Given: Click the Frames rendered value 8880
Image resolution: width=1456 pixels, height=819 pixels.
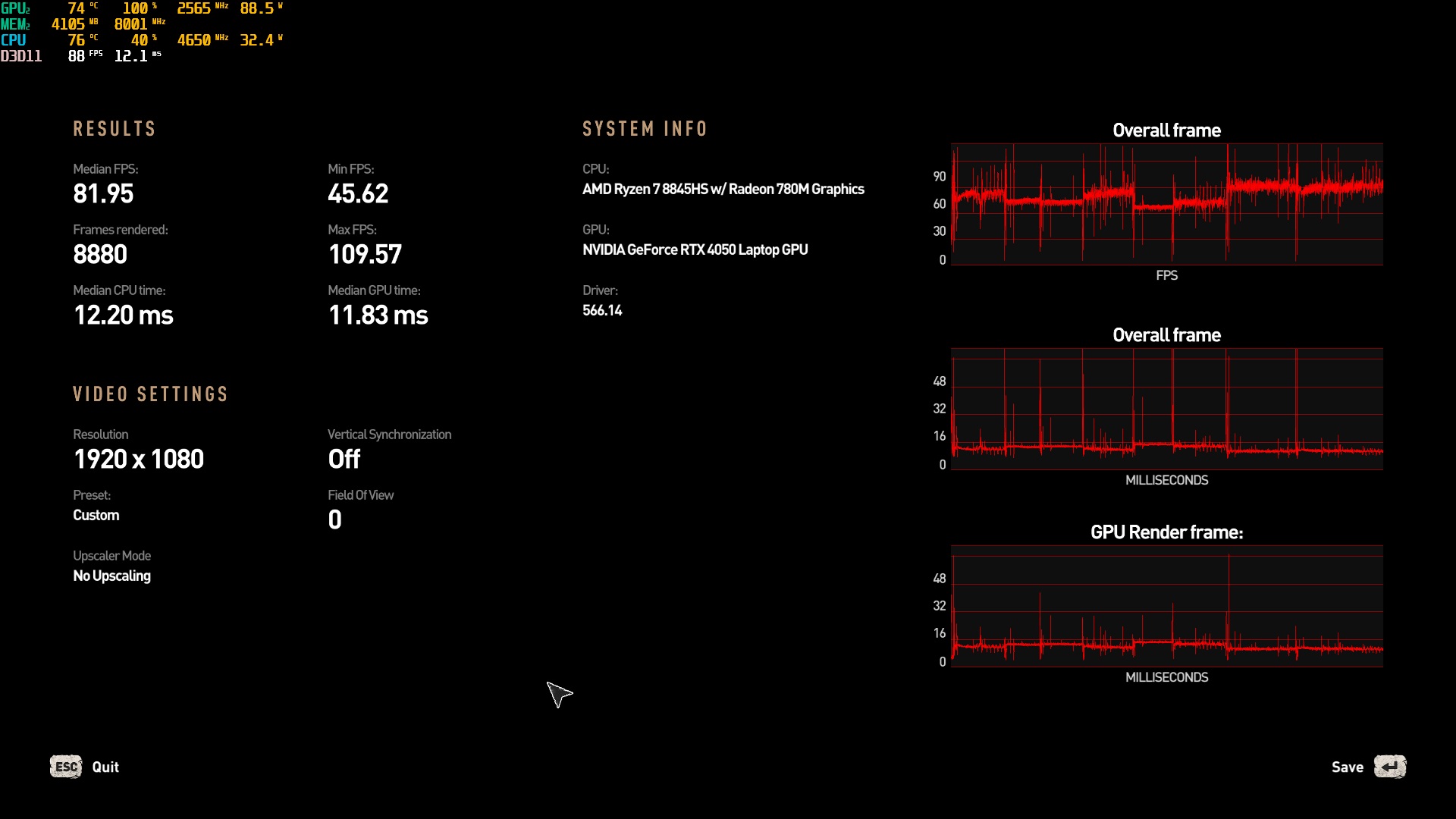Looking at the screenshot, I should (100, 255).
